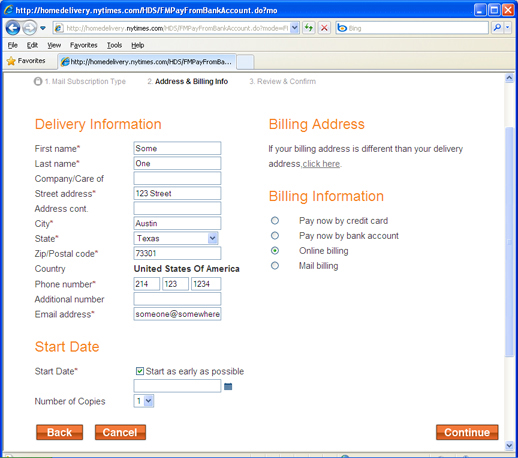Click step 3 Review & Confirm
The image size is (518, 458).
283,81
